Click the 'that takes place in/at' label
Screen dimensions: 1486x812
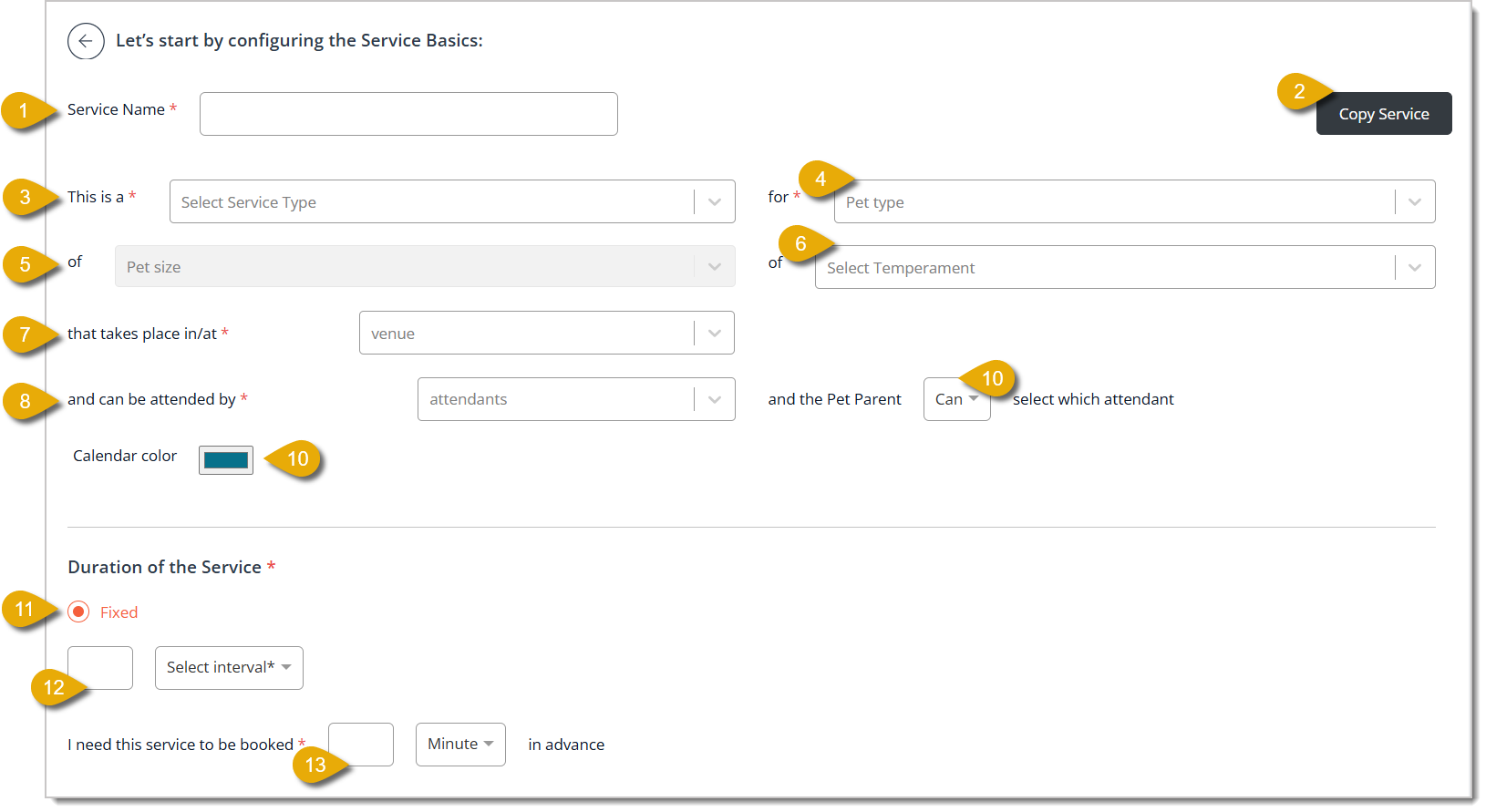(142, 334)
